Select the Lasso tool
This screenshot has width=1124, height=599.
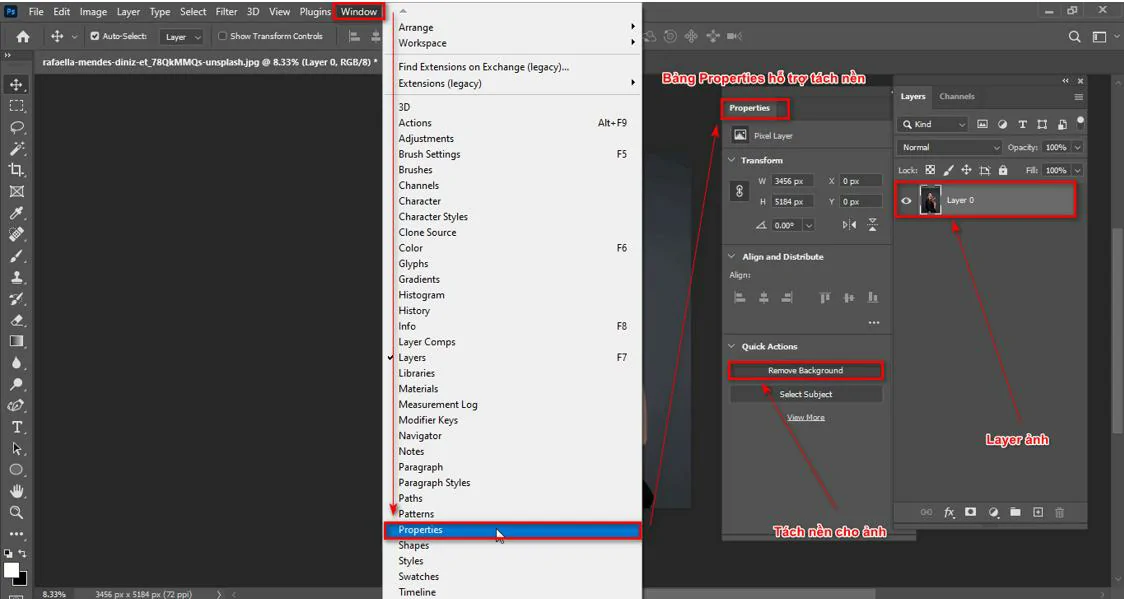15,127
